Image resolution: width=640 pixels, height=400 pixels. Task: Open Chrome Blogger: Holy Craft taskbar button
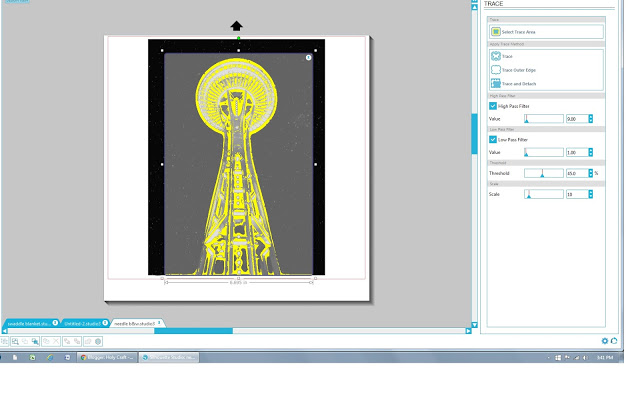coord(107,357)
